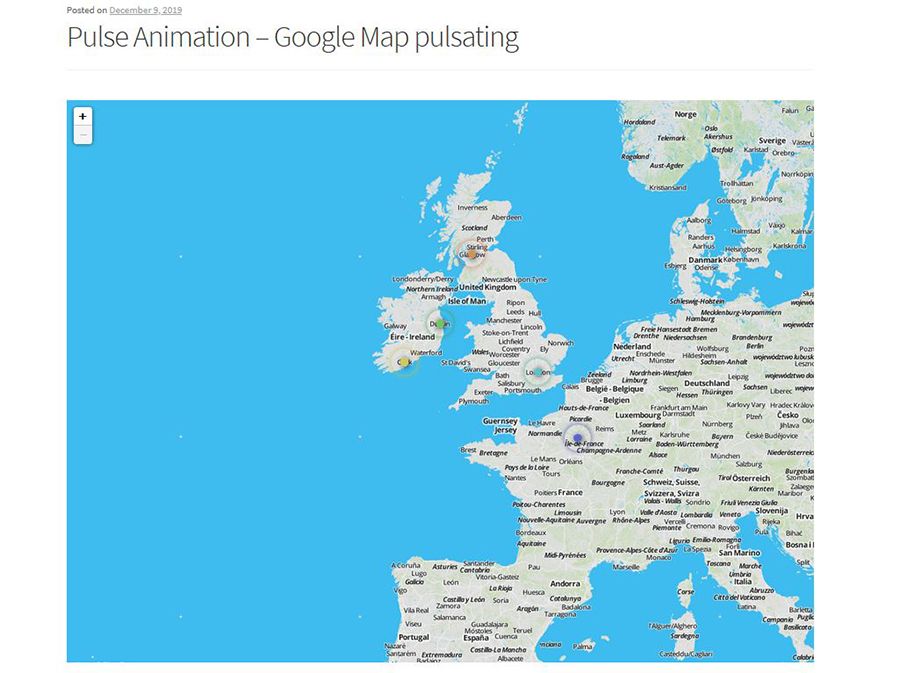
Task: Click the Isle of Man label
Action: pos(467,301)
